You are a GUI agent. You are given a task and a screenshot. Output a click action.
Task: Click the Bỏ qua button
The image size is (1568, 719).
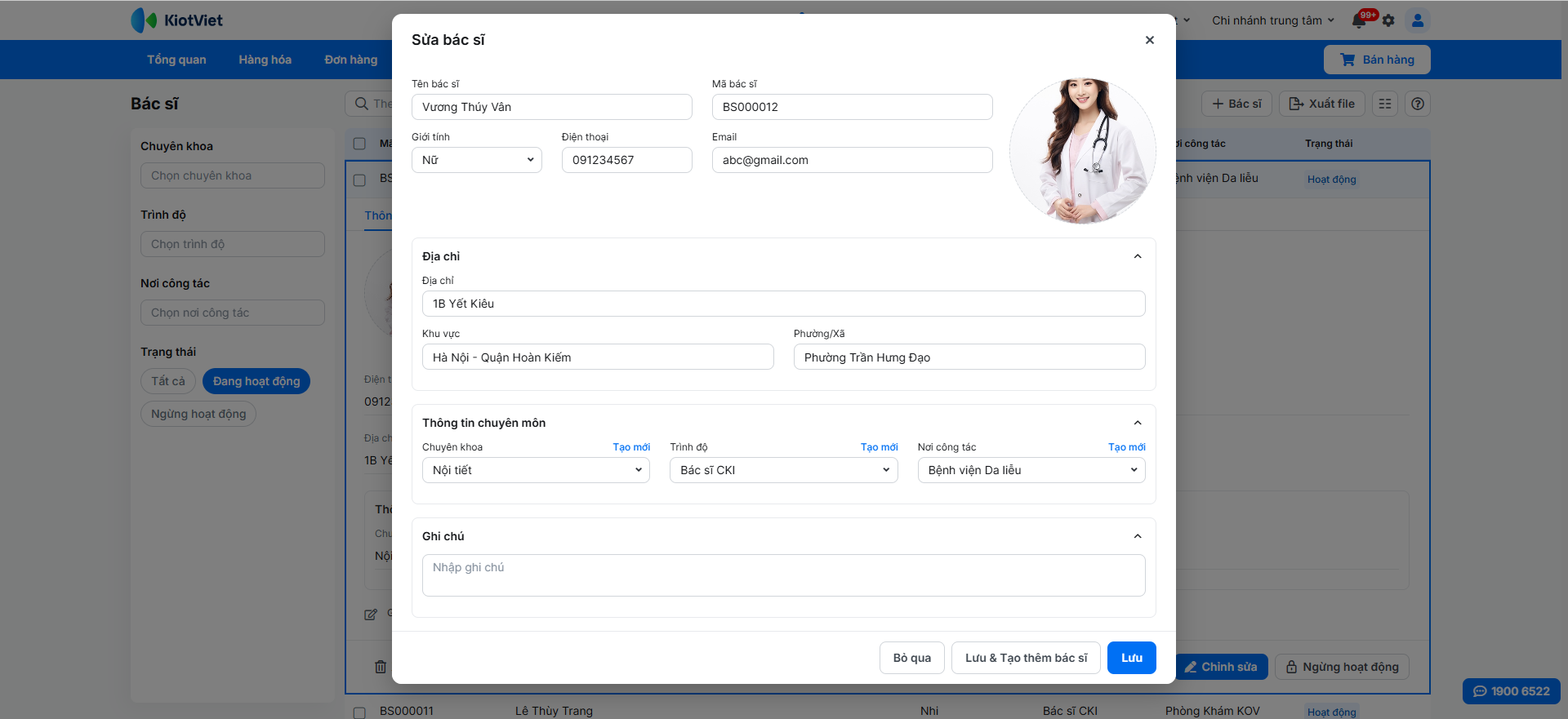point(912,658)
